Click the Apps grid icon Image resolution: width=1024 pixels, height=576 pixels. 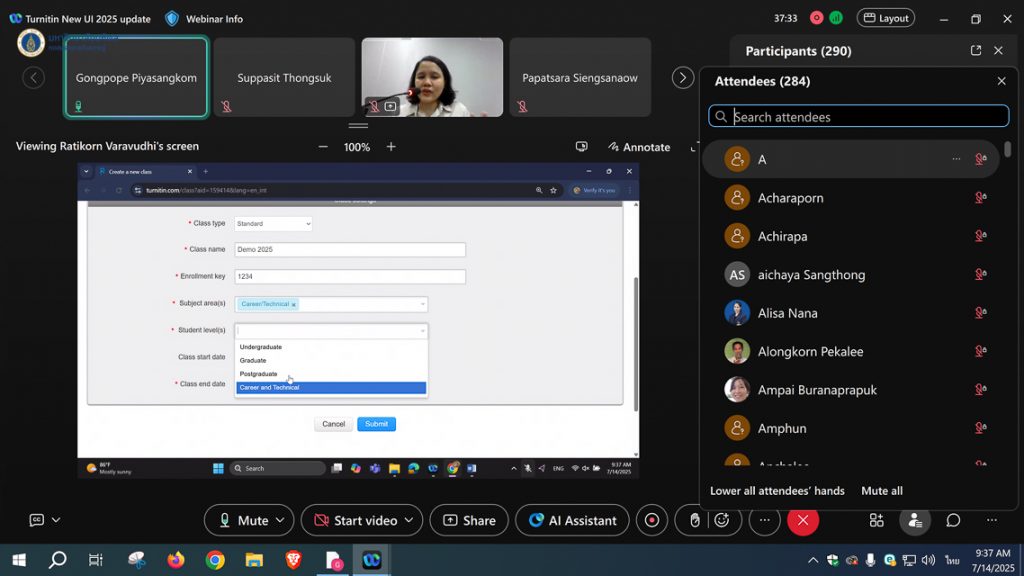(876, 520)
